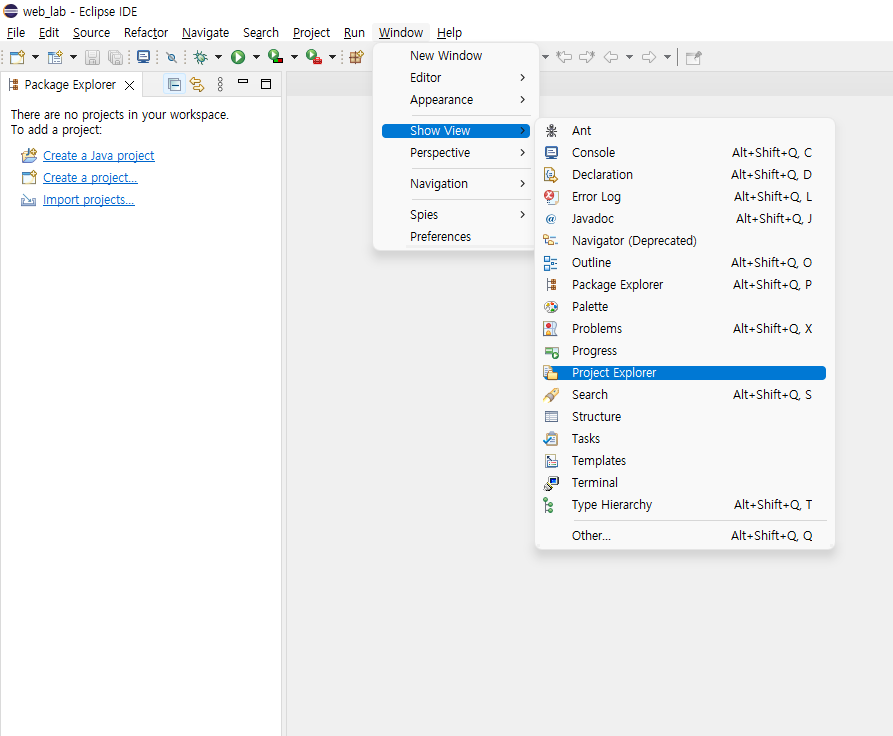Click the New Java Package toolbar icon
Screen dimensions: 893x736
point(357,57)
